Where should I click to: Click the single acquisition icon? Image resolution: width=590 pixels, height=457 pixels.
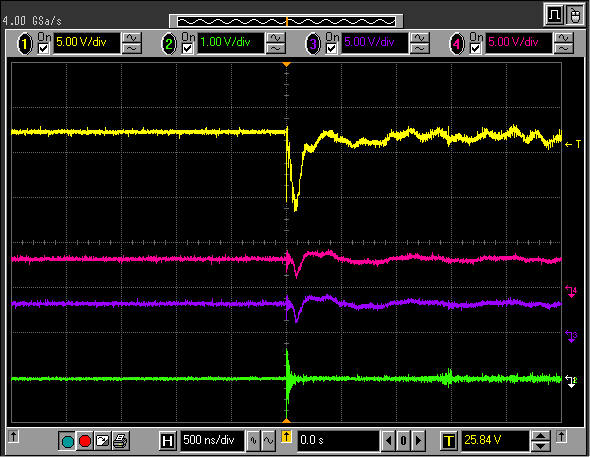coord(102,441)
